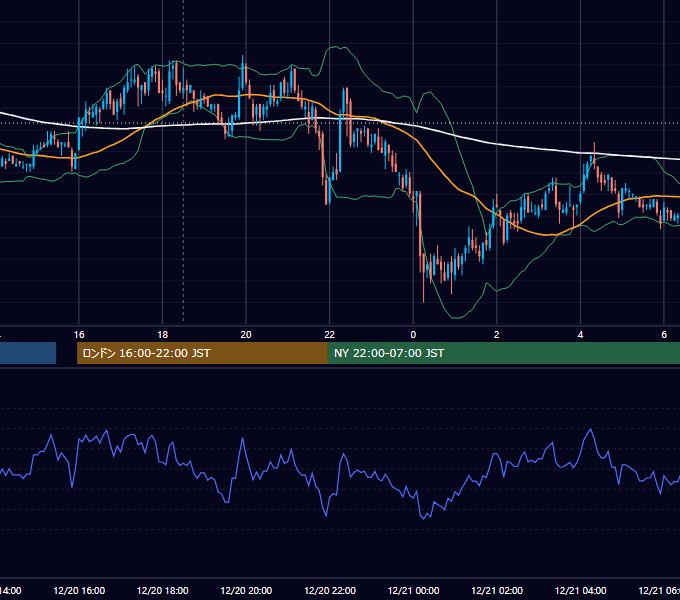Click the 12/21 00:00 time axis label

[413, 590]
